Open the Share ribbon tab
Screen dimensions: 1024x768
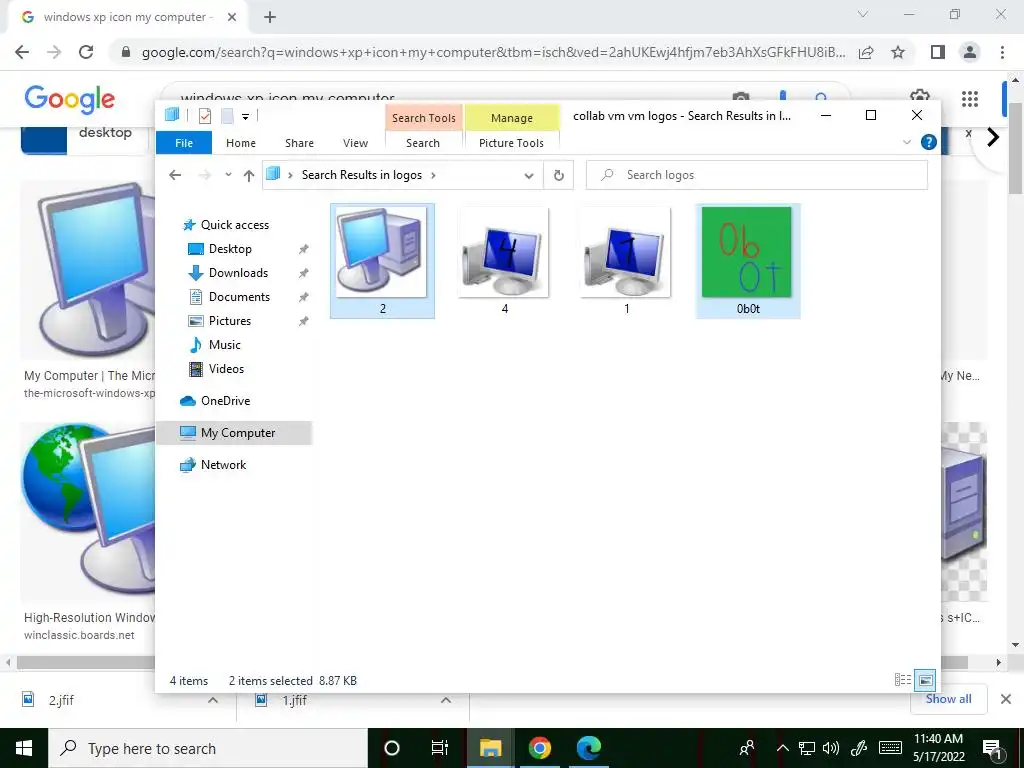[299, 143]
